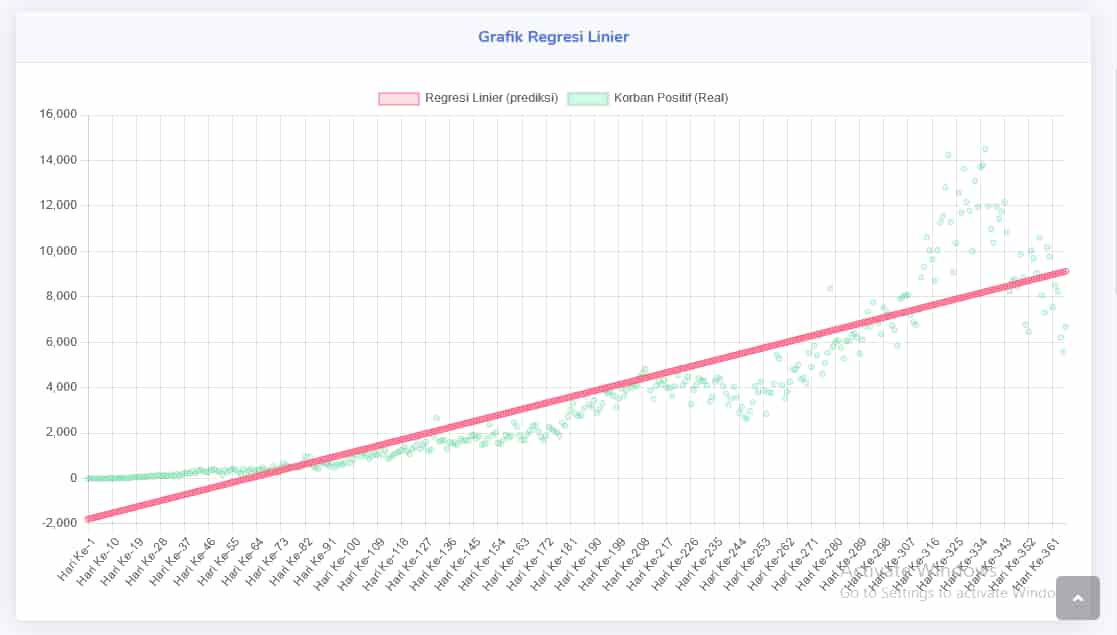Image resolution: width=1117 pixels, height=635 pixels.
Task: Click last pink regression point at chart's right end
Action: click(x=1066, y=271)
